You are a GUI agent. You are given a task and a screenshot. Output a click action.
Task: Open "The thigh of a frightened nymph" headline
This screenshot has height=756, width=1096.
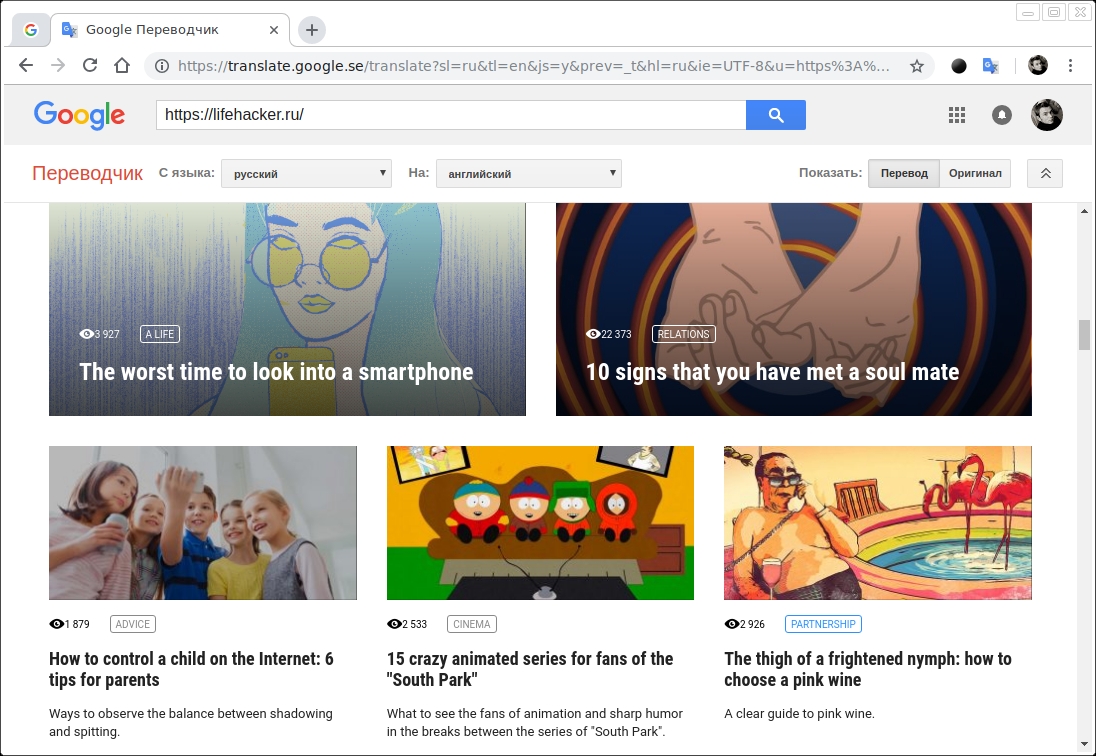[x=867, y=669]
